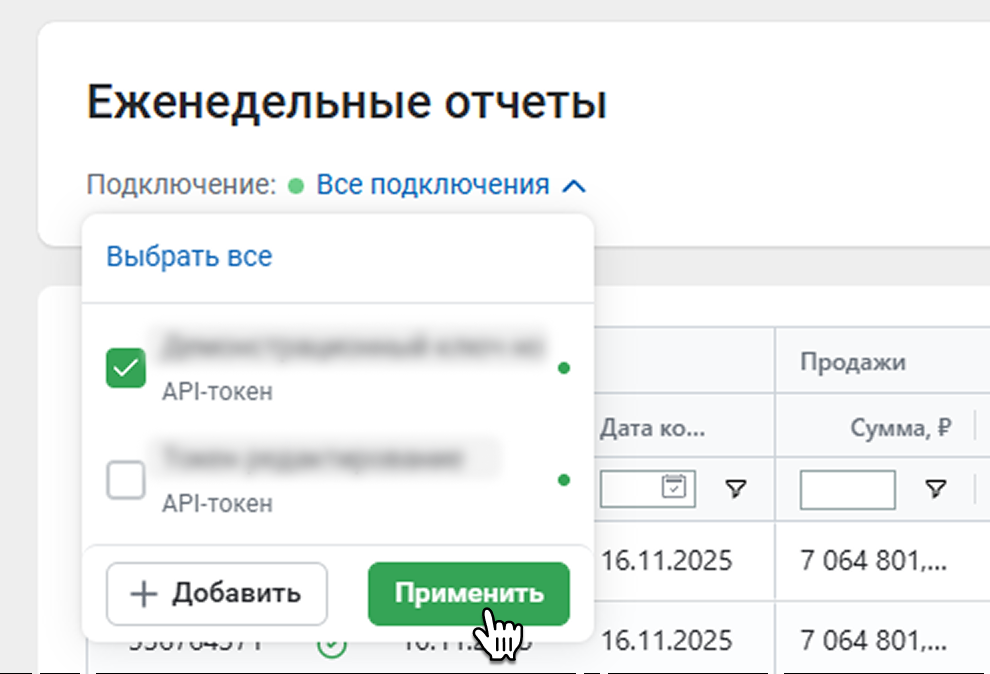
Task: Click the Выбрать все link
Action: click(x=189, y=256)
